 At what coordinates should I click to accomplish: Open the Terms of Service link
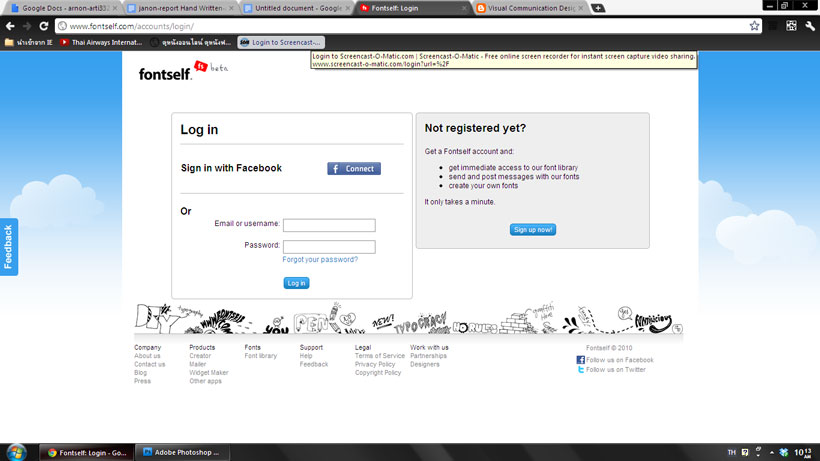coord(380,355)
